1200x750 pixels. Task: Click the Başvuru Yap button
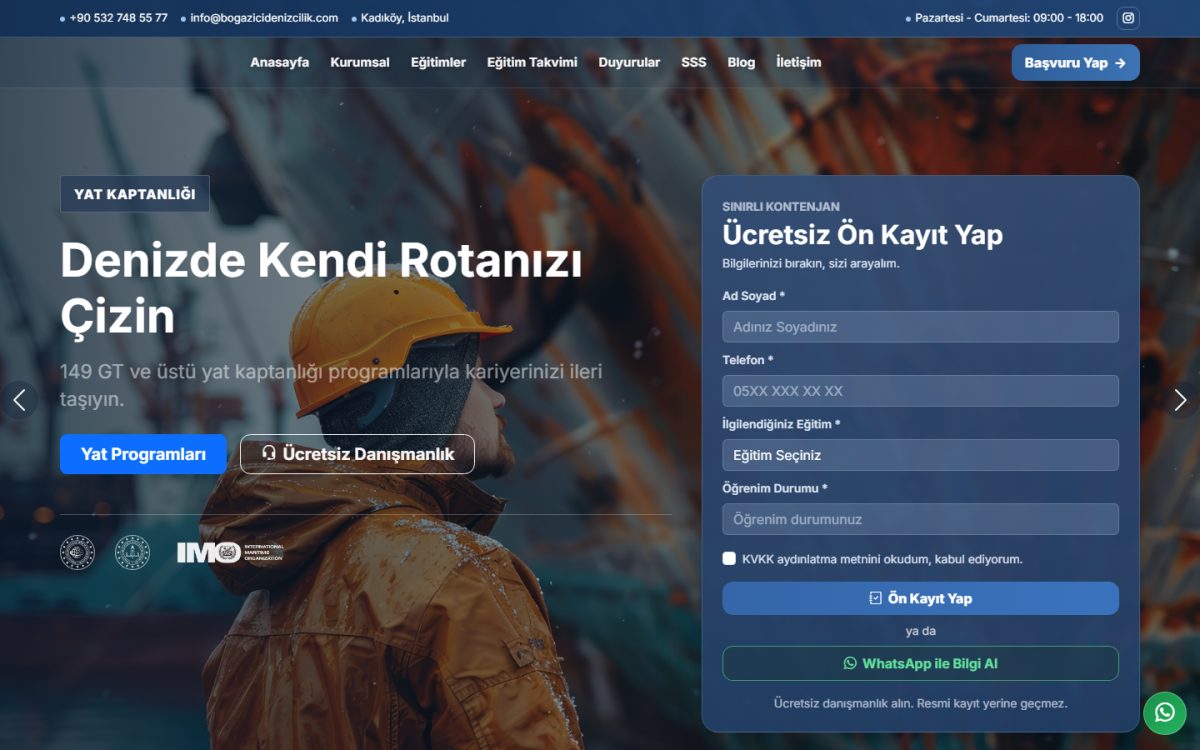click(1075, 63)
